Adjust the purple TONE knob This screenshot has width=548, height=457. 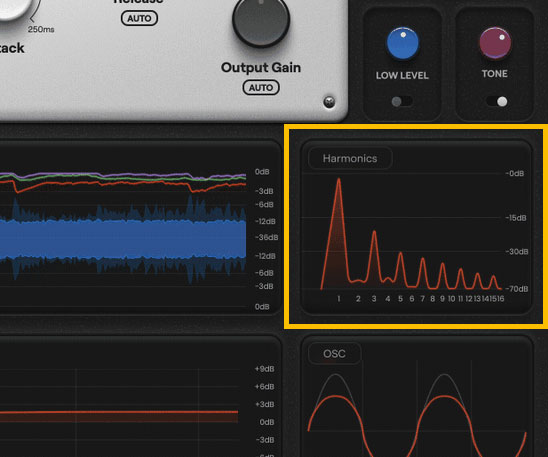tap(495, 43)
